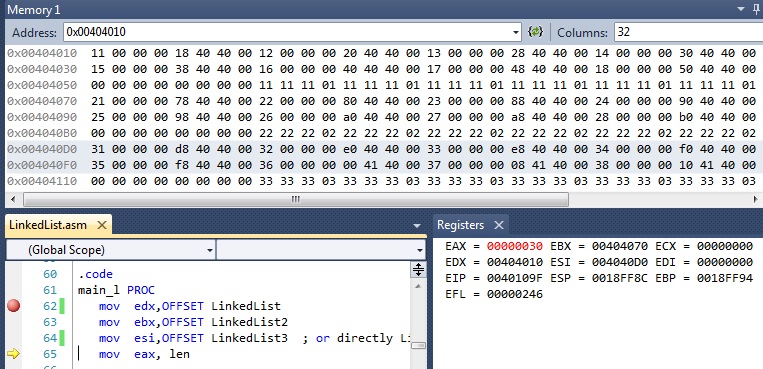This screenshot has width=763, height=369.
Task: Close the Registers tab
Action: click(499, 225)
